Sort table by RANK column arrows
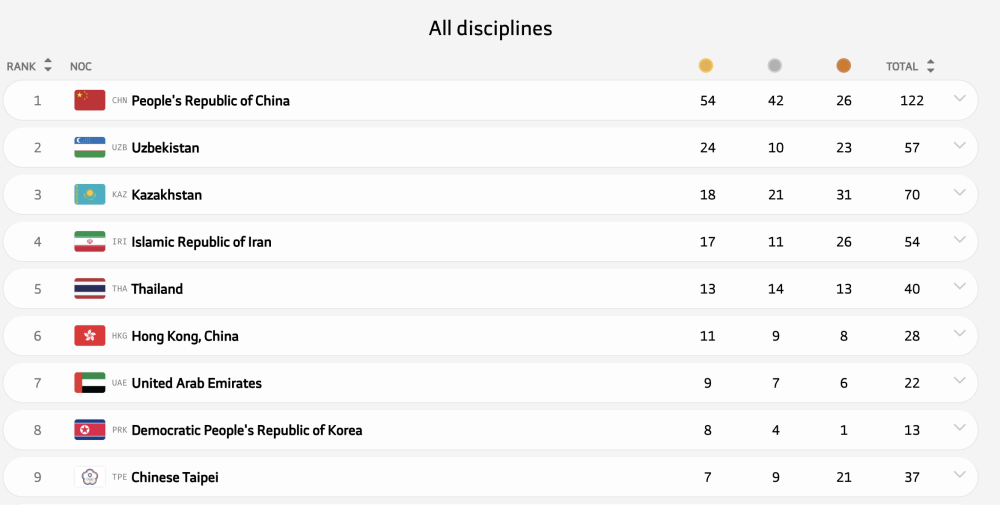Viewport: 1000px width, 505px height. click(48, 66)
